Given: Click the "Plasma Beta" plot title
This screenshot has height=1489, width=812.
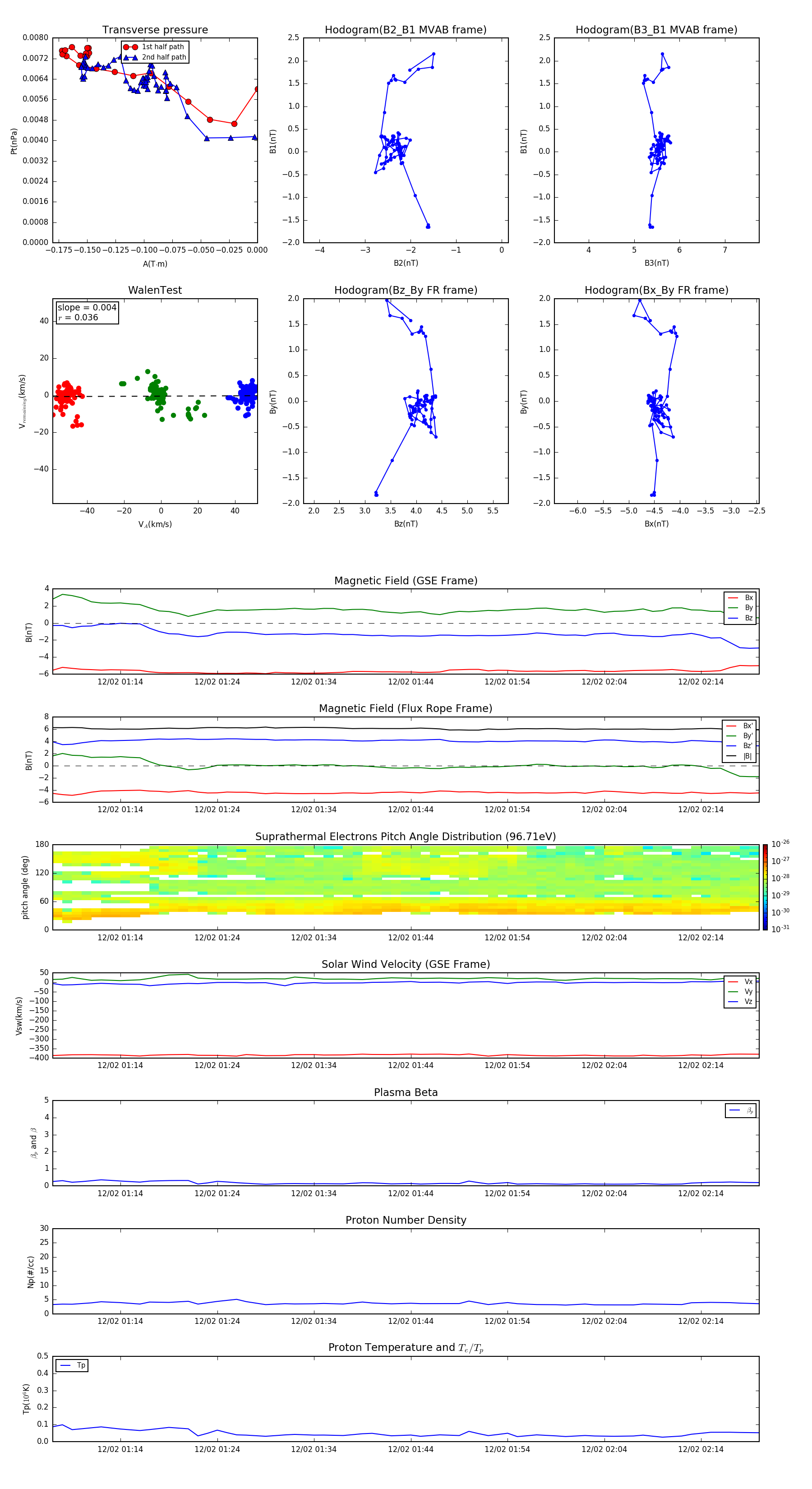Looking at the screenshot, I should click(406, 1092).
